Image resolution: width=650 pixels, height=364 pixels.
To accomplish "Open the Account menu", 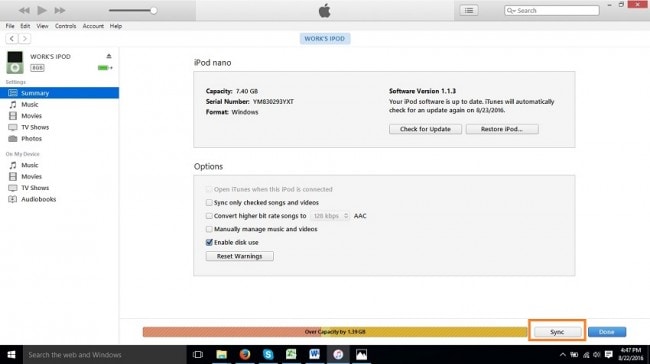I will (x=93, y=26).
